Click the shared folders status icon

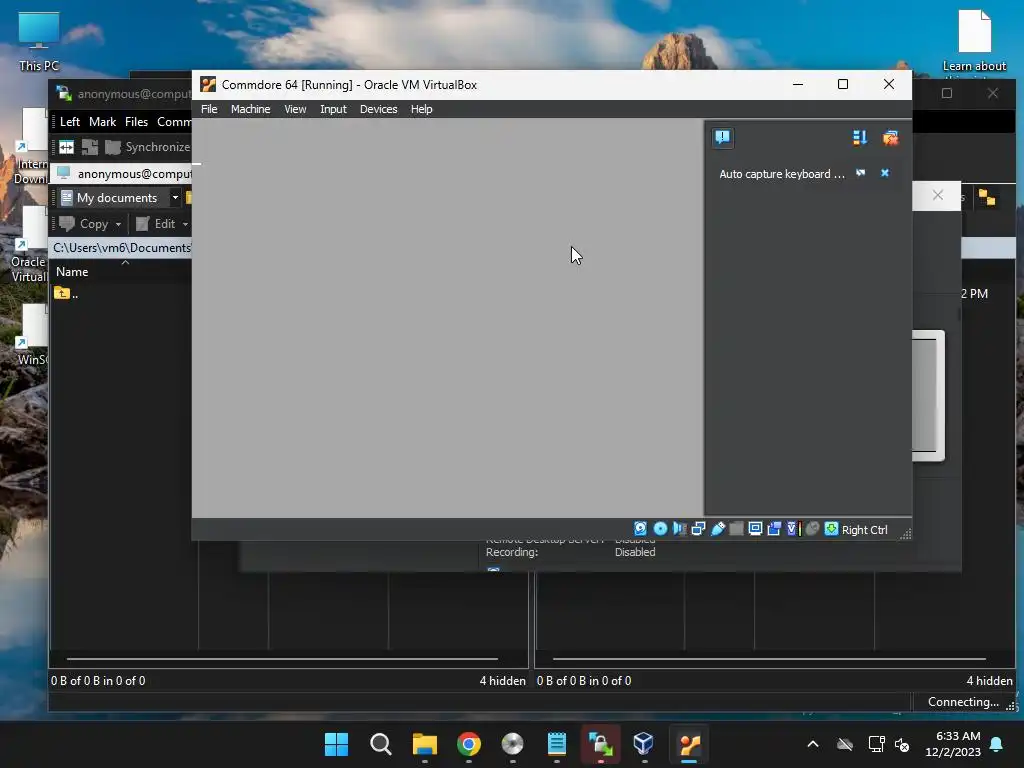[736, 529]
